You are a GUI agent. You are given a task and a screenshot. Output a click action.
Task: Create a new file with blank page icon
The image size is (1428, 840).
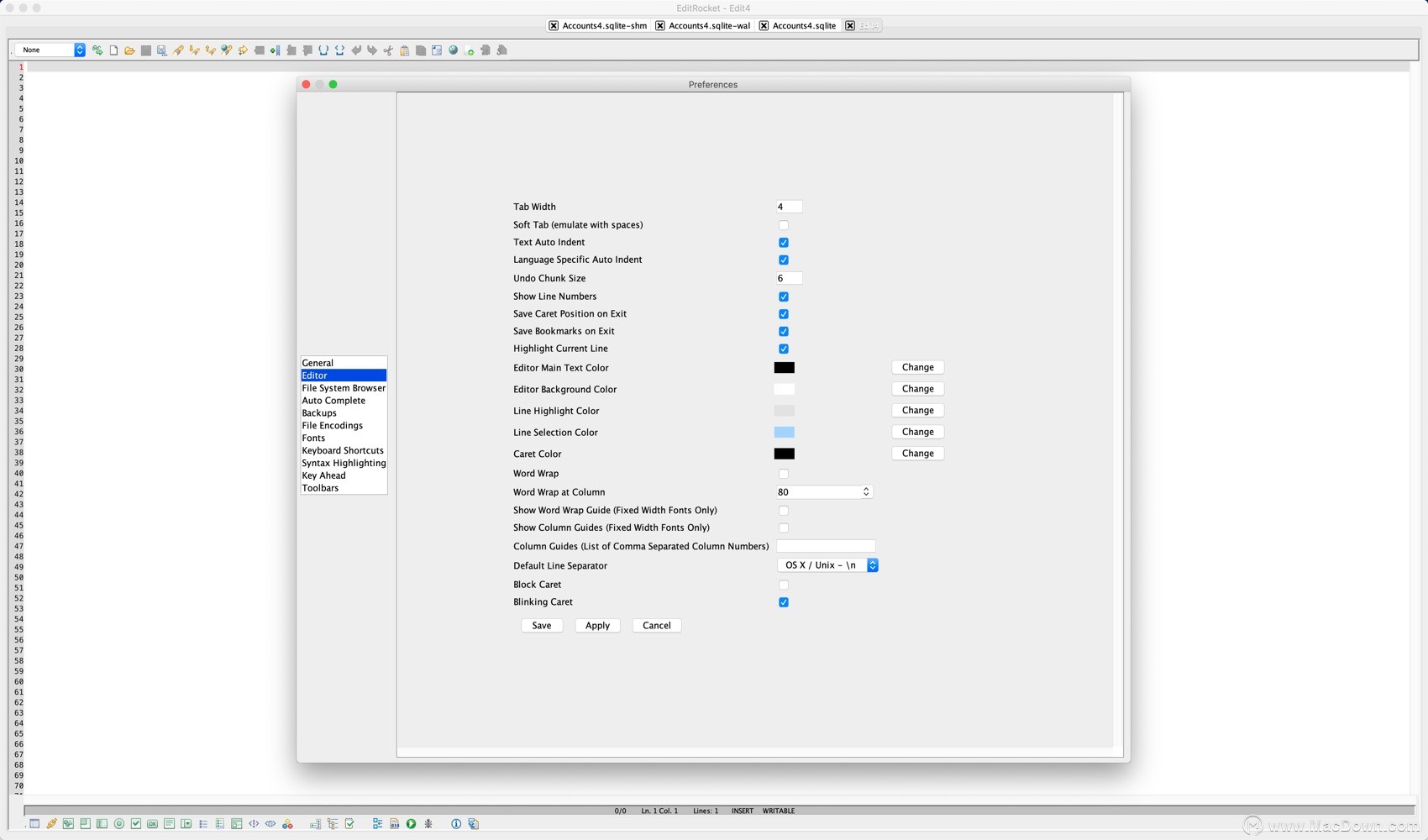coord(113,50)
